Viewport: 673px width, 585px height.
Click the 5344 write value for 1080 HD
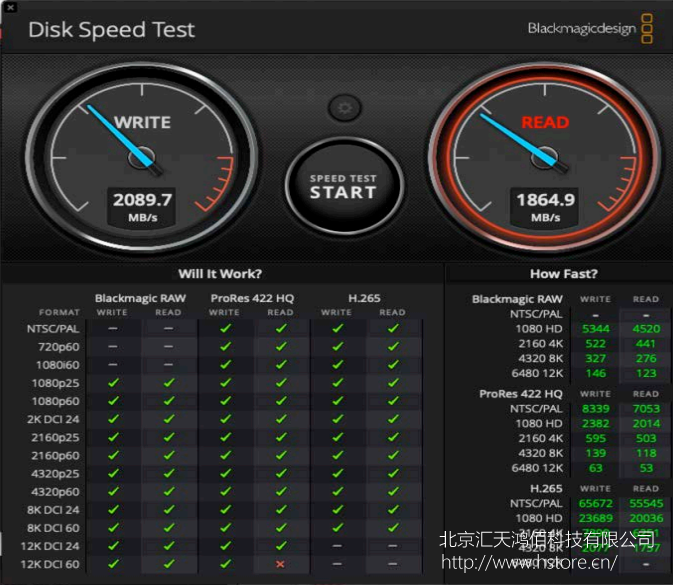coord(596,327)
